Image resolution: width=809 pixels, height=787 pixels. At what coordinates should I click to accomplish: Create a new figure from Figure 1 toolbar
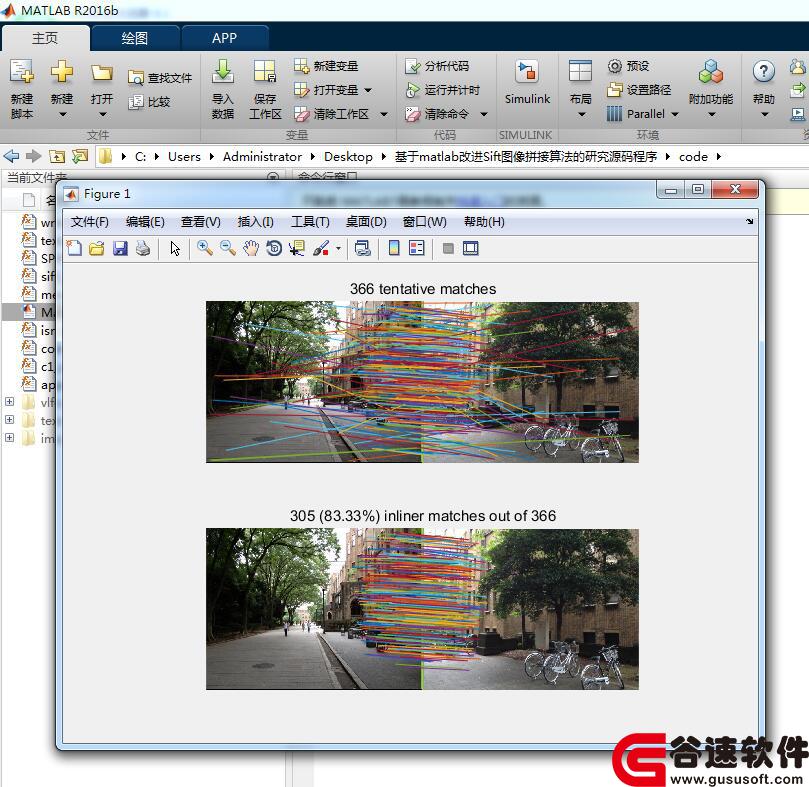(74, 248)
